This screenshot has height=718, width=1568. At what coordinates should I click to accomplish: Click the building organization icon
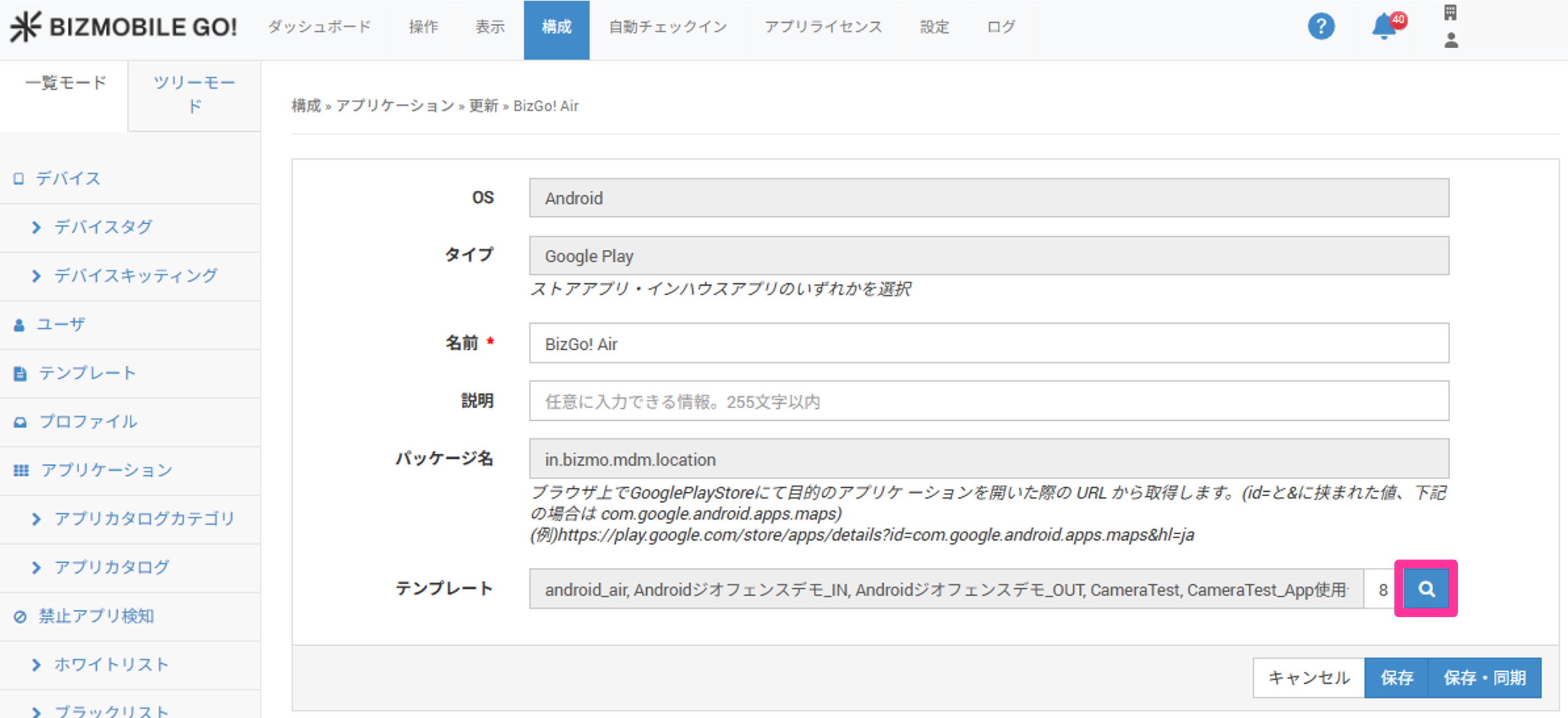1450,12
